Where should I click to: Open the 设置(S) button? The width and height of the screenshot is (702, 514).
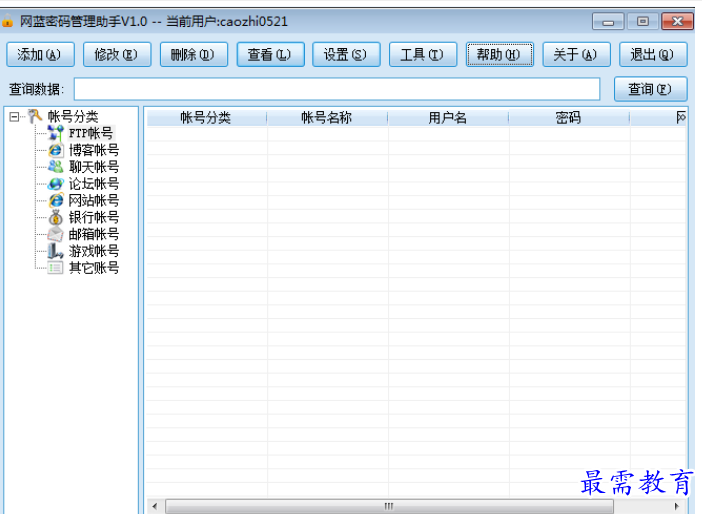pyautogui.click(x=346, y=55)
